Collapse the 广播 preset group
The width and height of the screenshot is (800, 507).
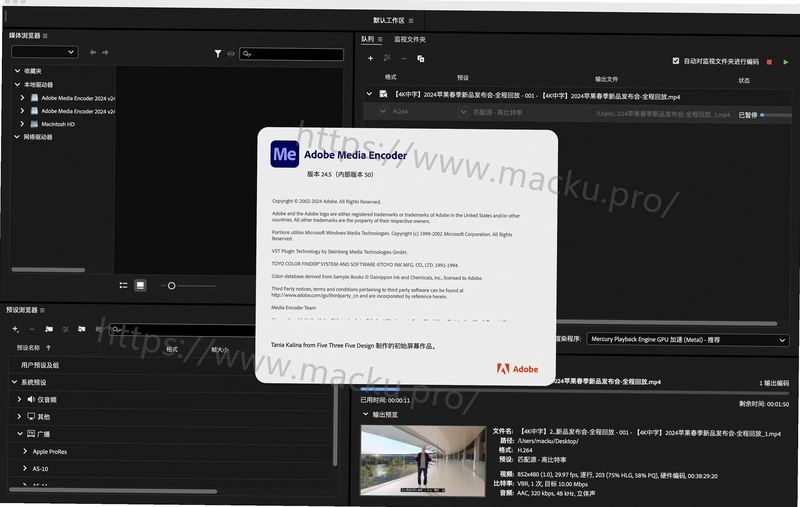19,434
